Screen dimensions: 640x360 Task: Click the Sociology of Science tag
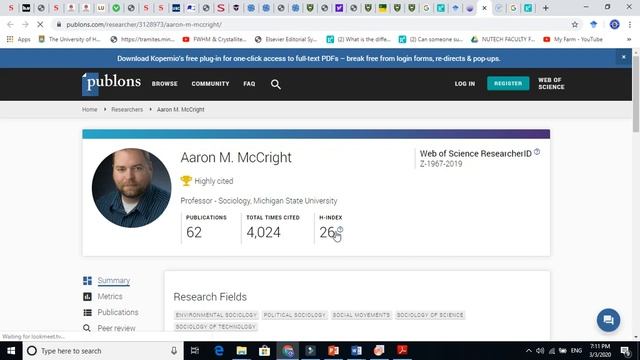[430, 315]
